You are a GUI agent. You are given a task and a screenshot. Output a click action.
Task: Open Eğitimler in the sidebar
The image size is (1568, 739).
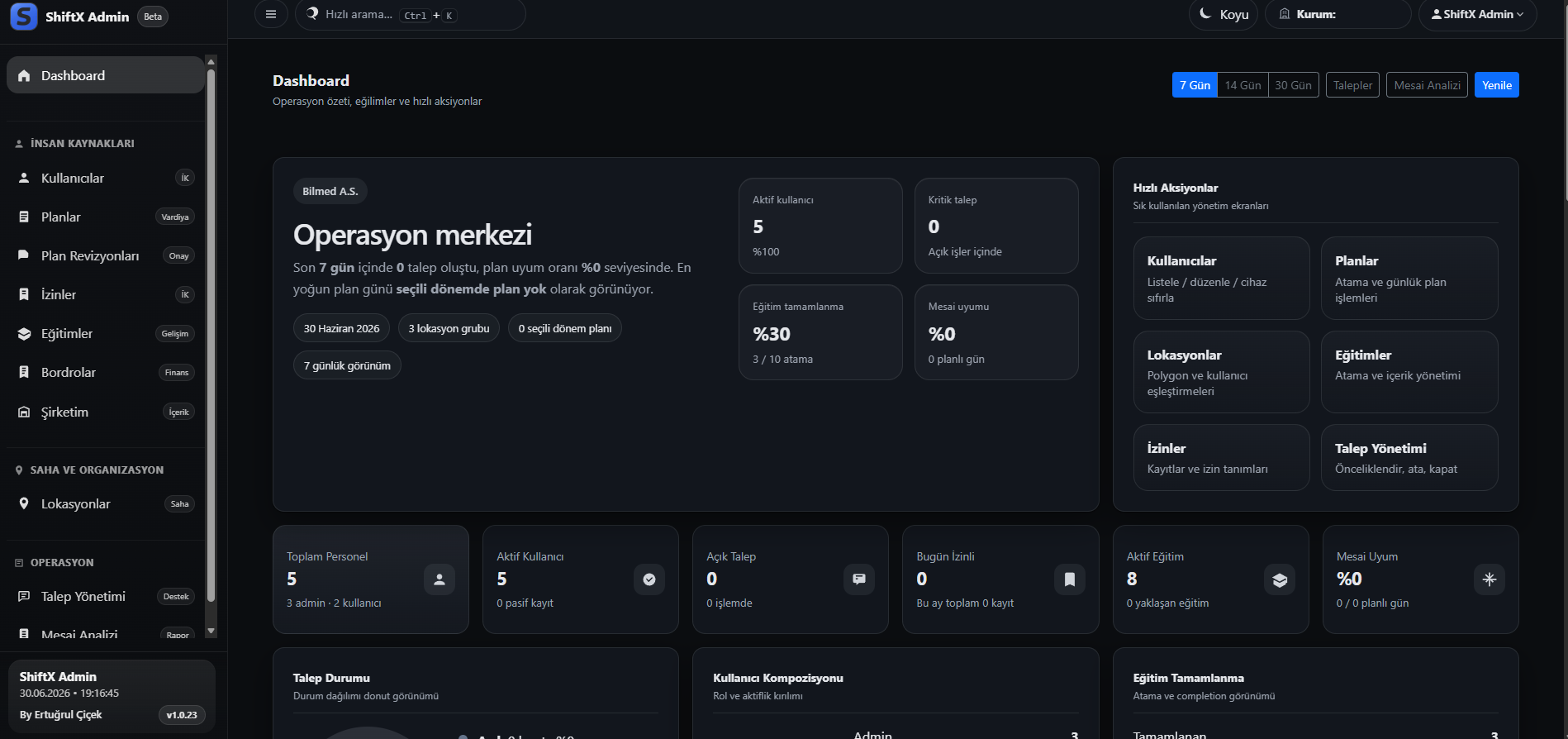click(x=106, y=333)
